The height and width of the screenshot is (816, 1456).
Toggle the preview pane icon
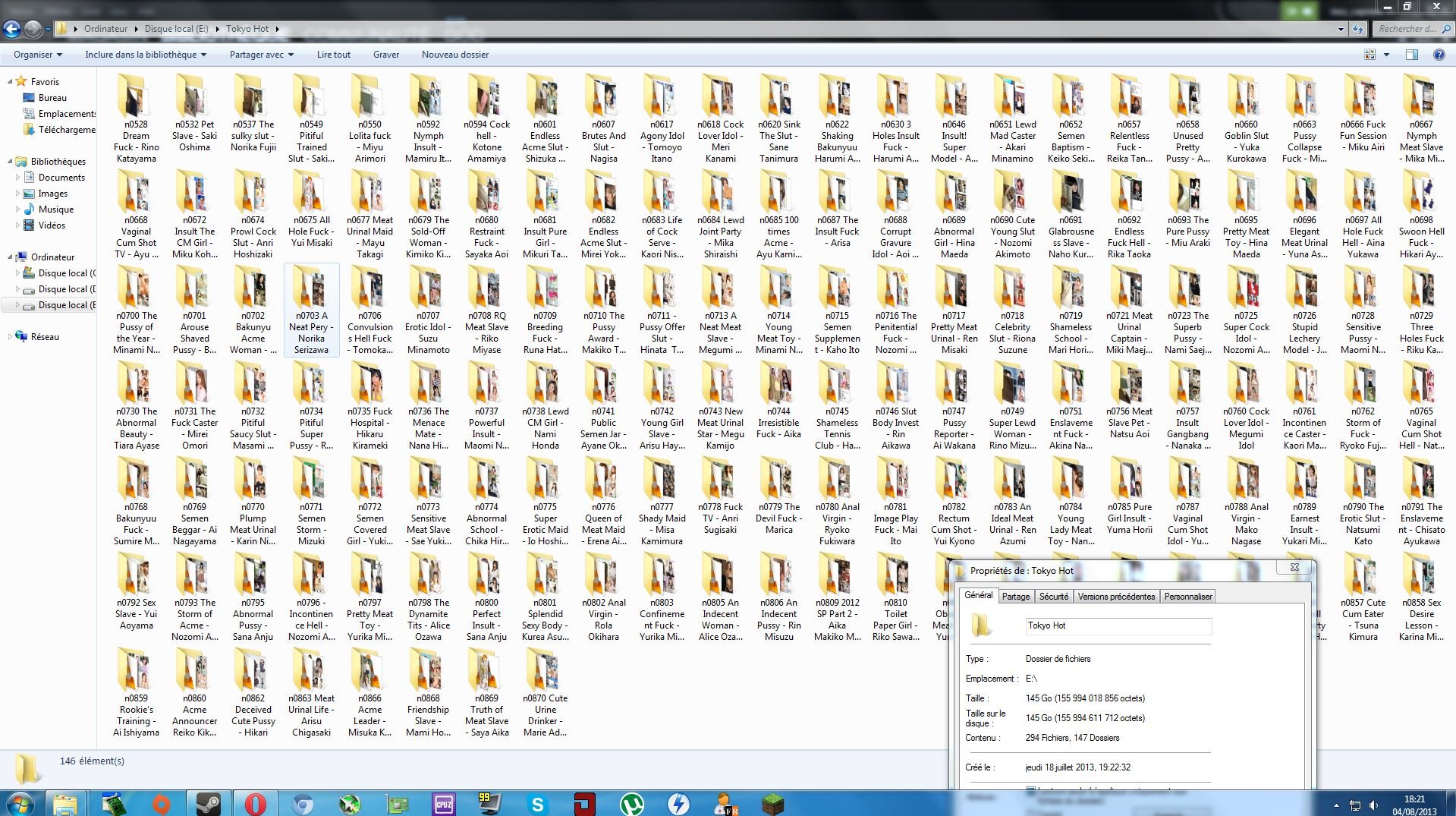1411,55
